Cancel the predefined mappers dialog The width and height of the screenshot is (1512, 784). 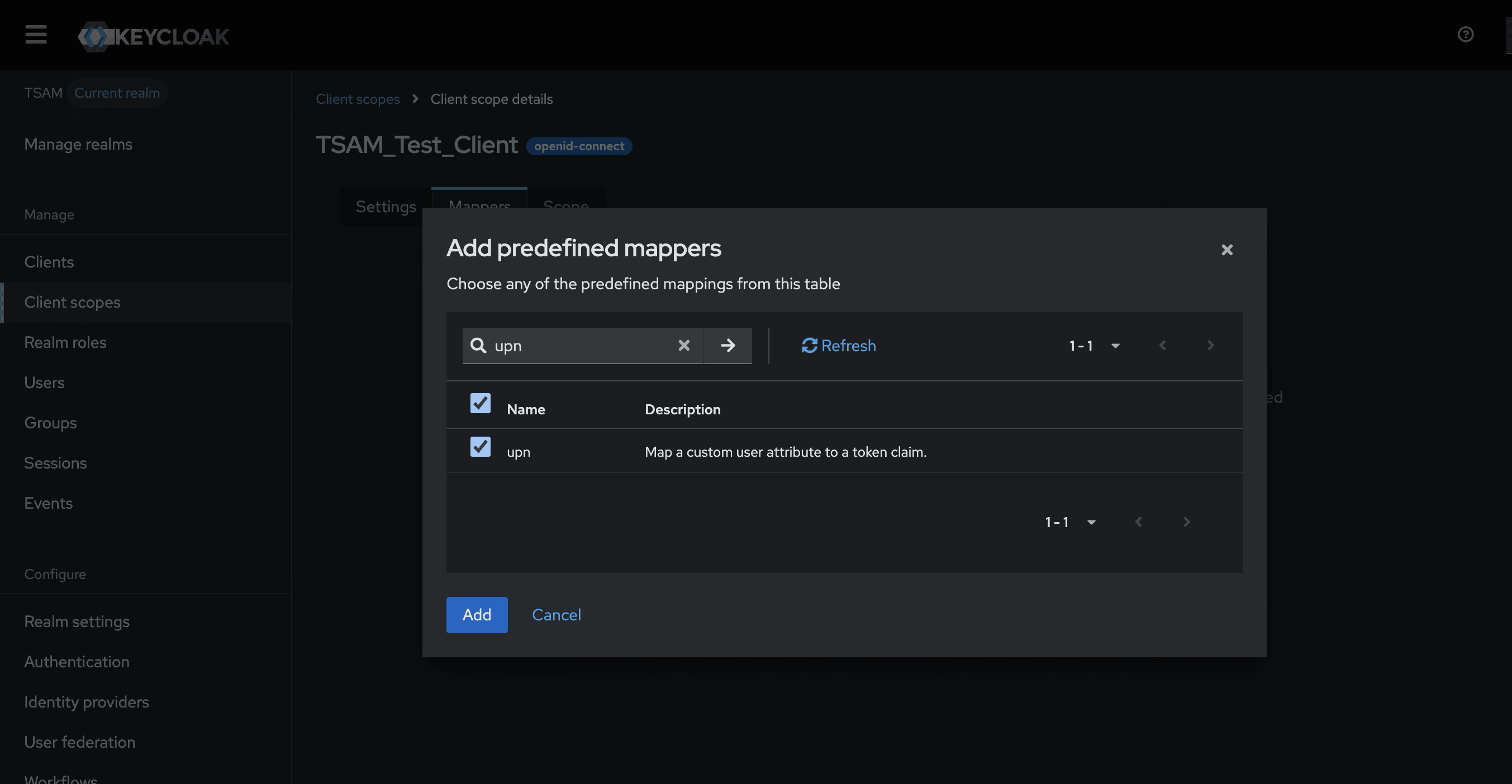(x=557, y=615)
